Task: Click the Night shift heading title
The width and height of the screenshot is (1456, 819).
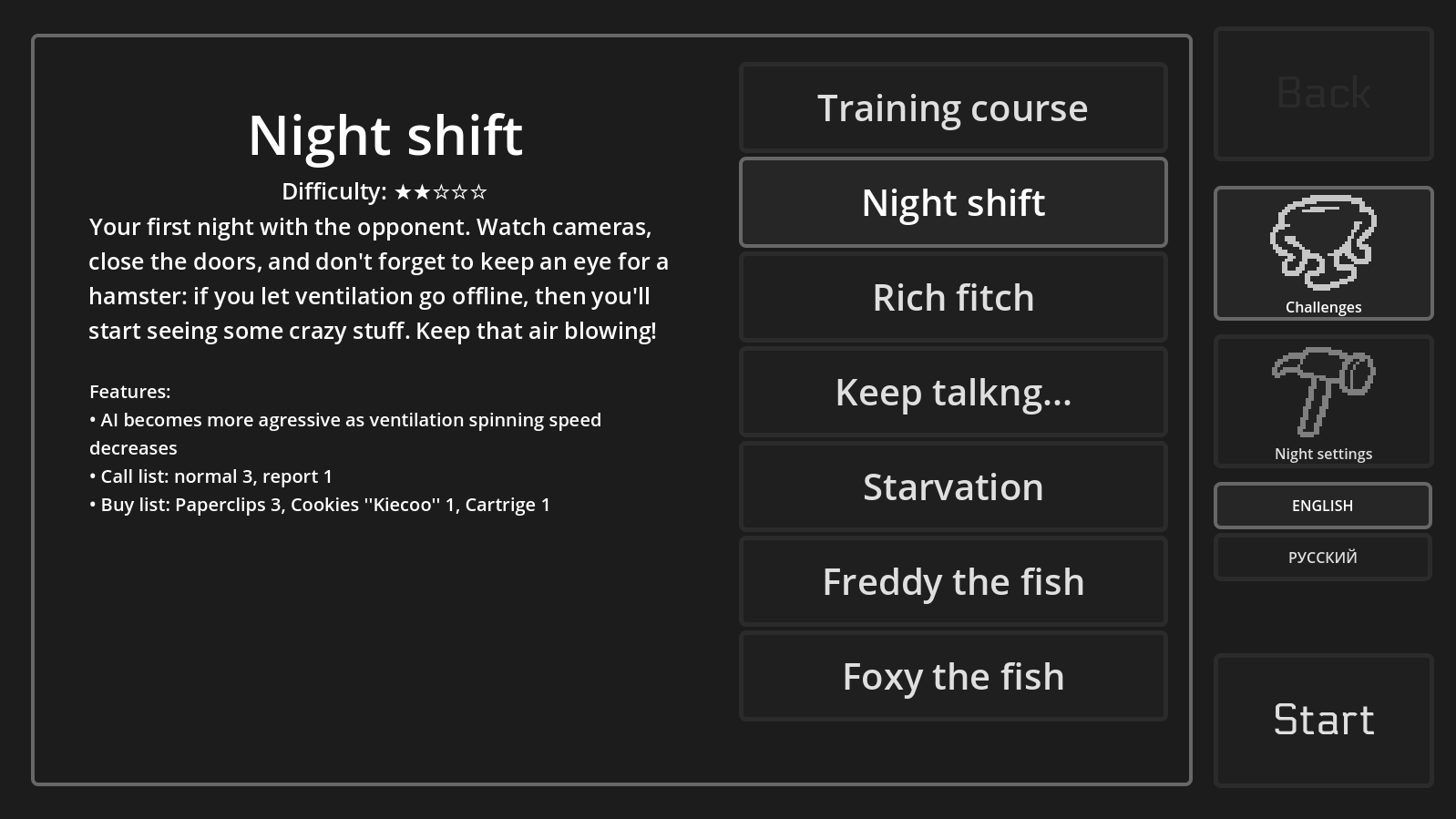Action: [385, 136]
